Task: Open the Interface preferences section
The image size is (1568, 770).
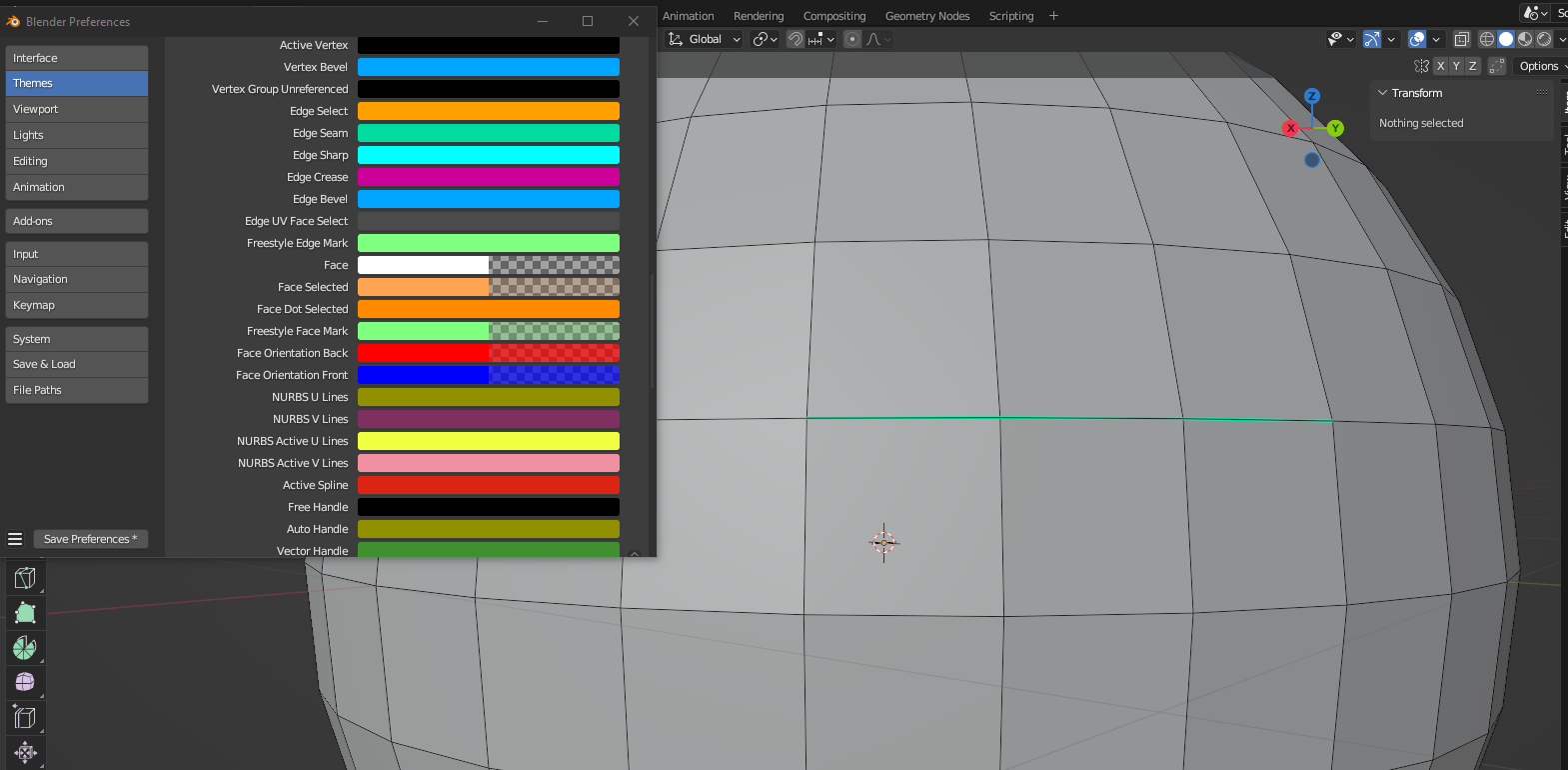Action: click(x=77, y=58)
